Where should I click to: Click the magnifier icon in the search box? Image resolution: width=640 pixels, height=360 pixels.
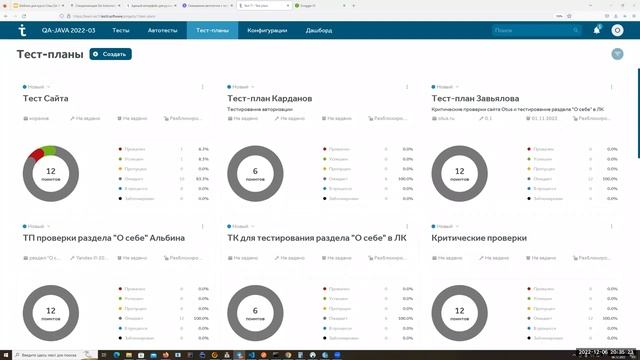tap(576, 30)
